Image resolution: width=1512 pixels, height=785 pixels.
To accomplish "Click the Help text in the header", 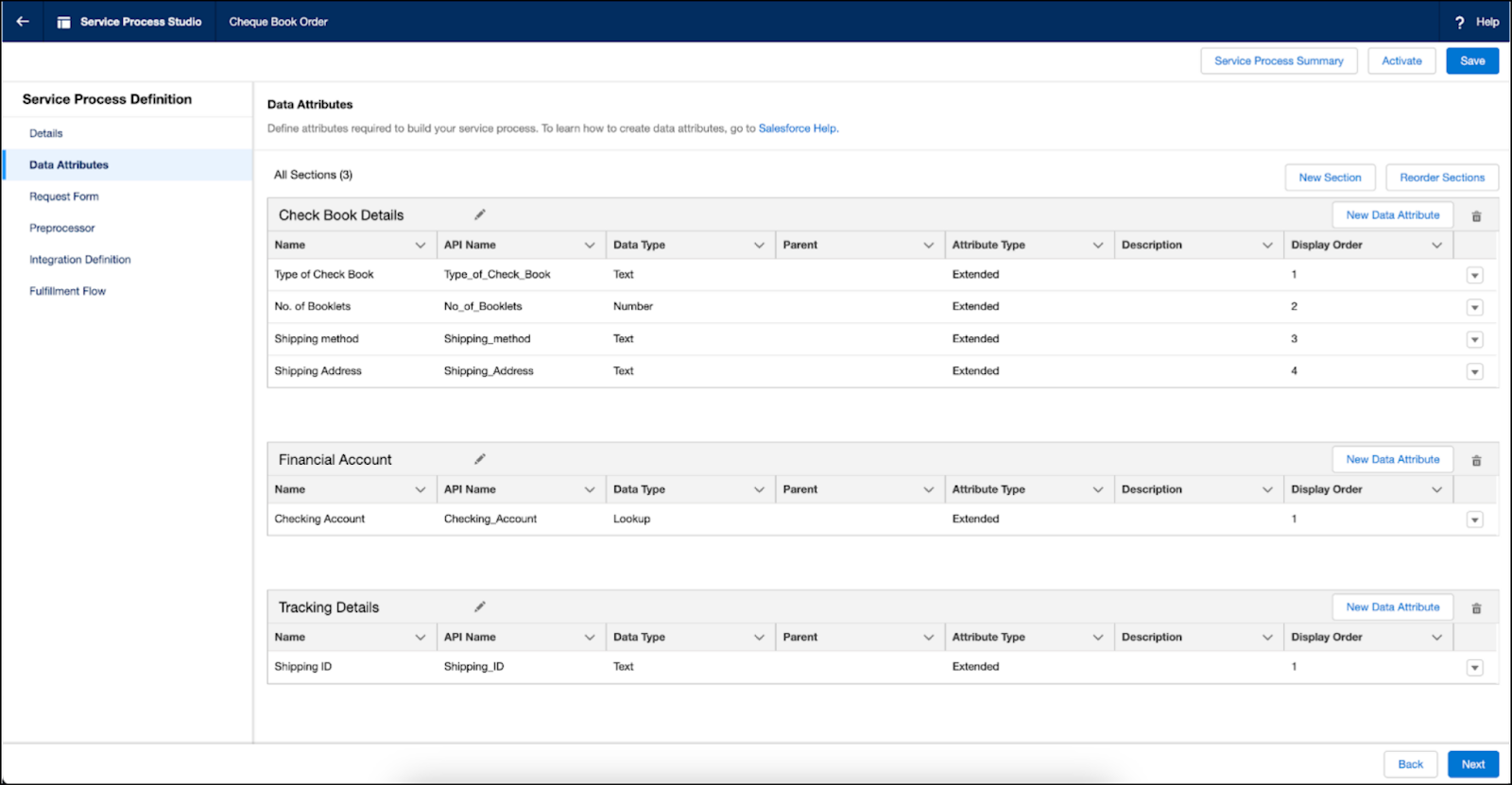I will (x=1487, y=22).
